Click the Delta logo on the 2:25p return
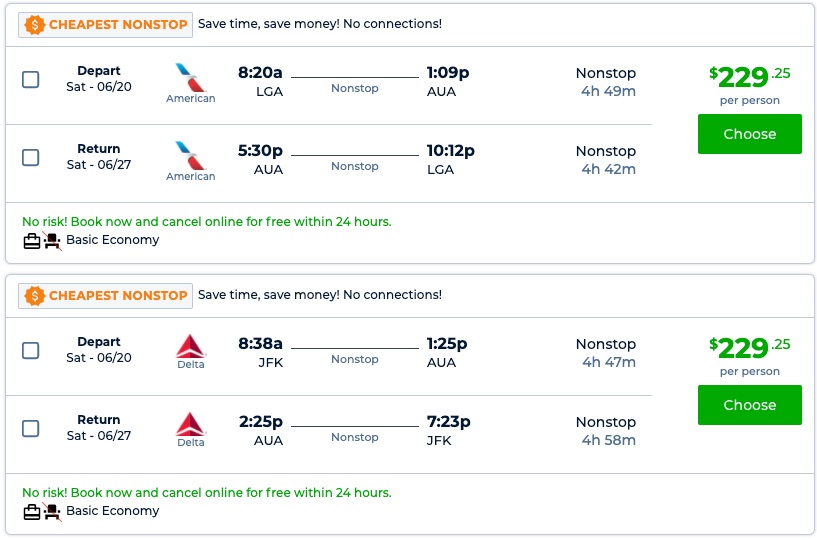Viewport: 817px width, 540px height. pos(190,424)
